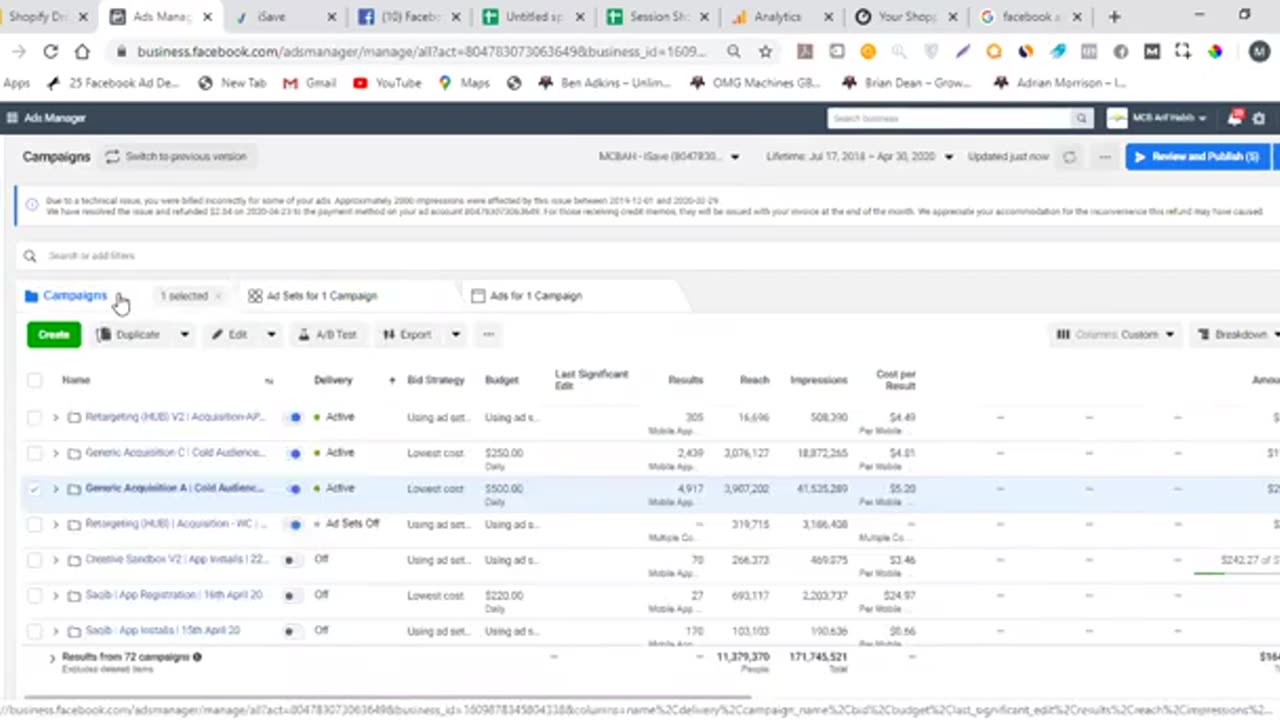This screenshot has height=720, width=1280.
Task: Click the purple pen extension icon
Action: (x=962, y=52)
